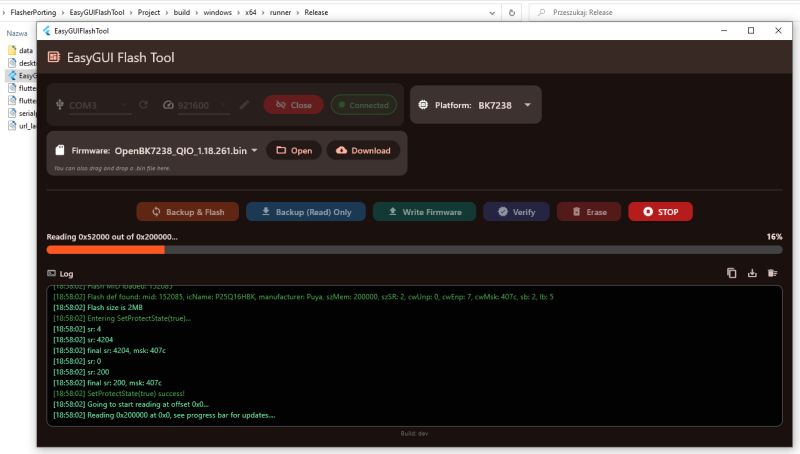Click the edit baud rate pencil icon
Image resolution: width=800 pixels, height=454 pixels.
point(245,105)
